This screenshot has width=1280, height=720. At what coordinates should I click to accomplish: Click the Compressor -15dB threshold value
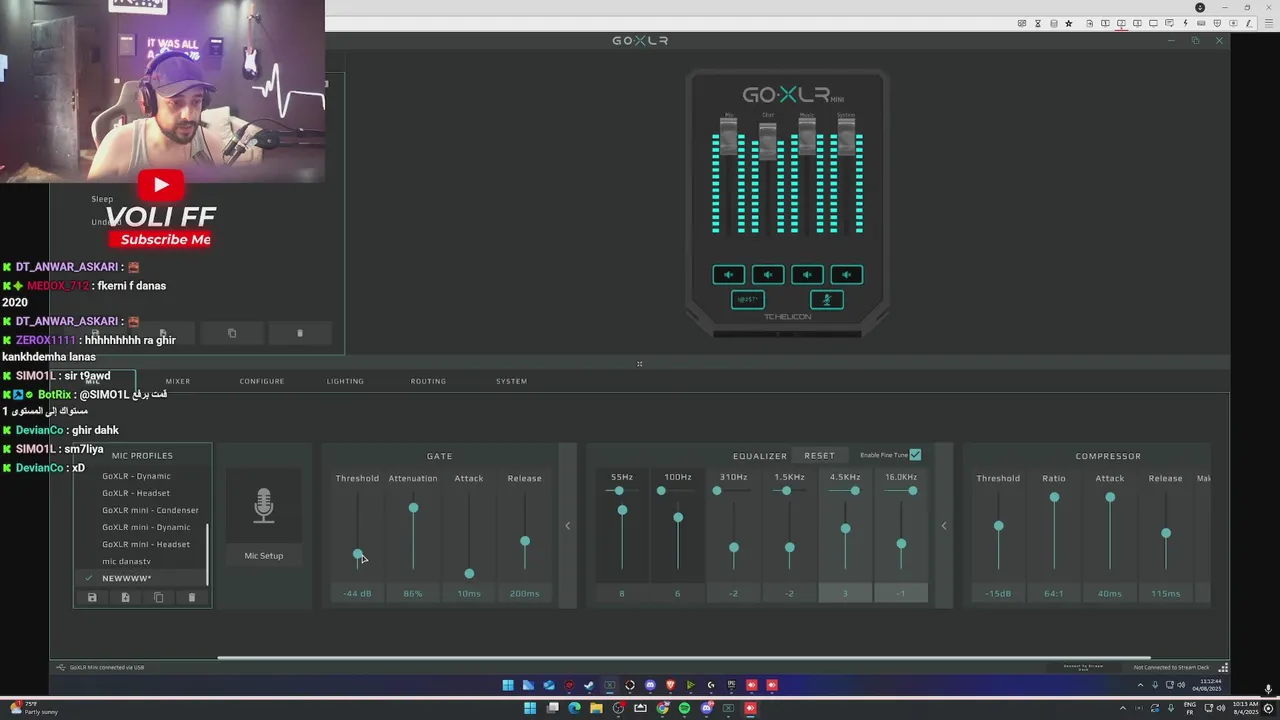(x=998, y=593)
